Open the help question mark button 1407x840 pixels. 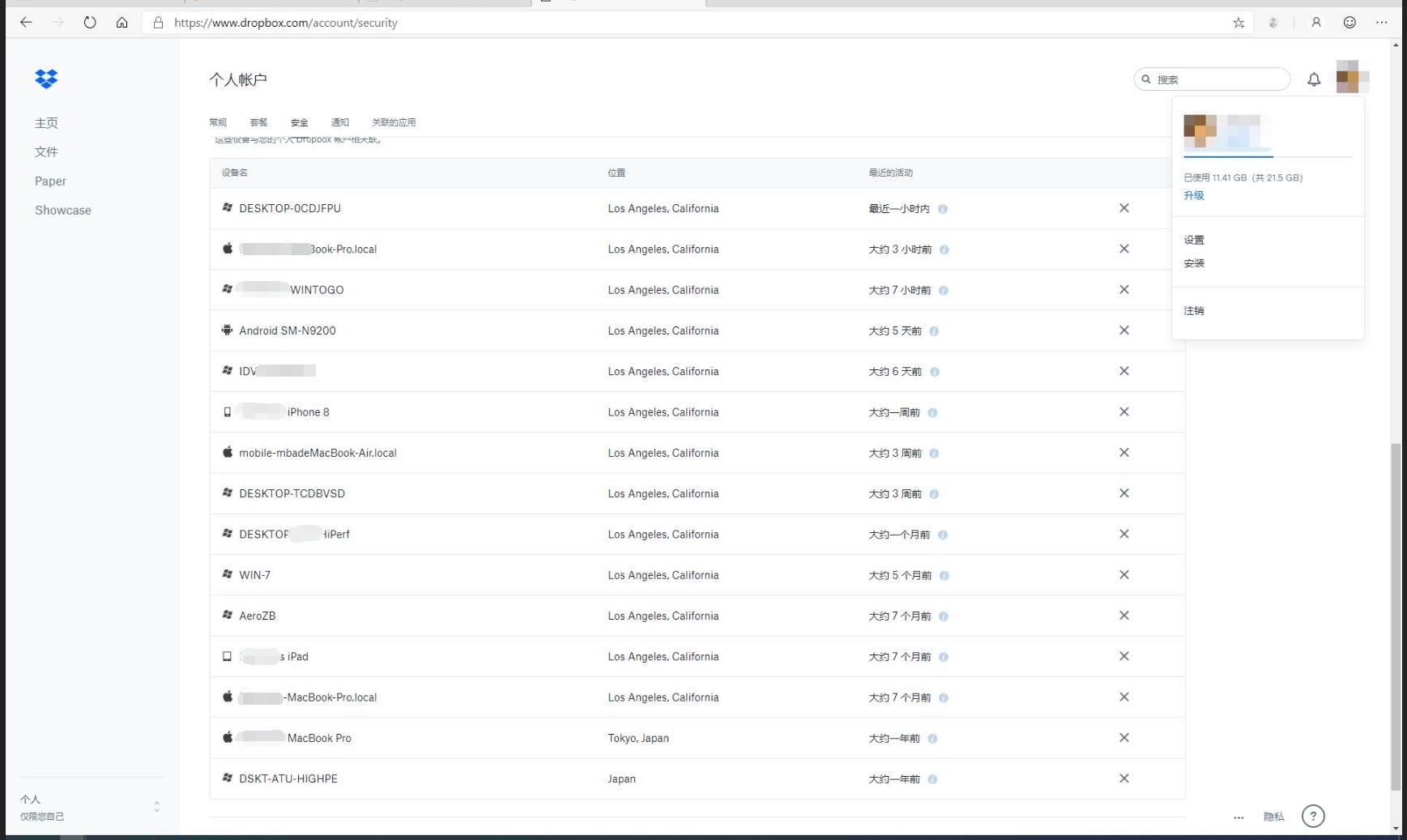coord(1312,816)
